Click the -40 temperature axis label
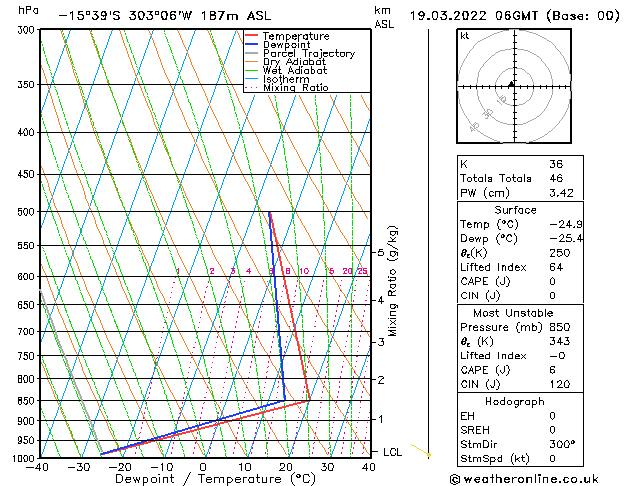629x486 pixels. (37, 467)
